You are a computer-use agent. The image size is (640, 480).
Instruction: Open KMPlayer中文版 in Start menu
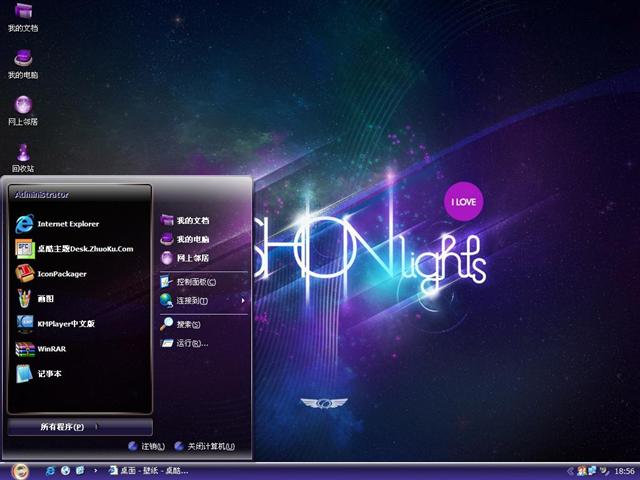(x=64, y=324)
